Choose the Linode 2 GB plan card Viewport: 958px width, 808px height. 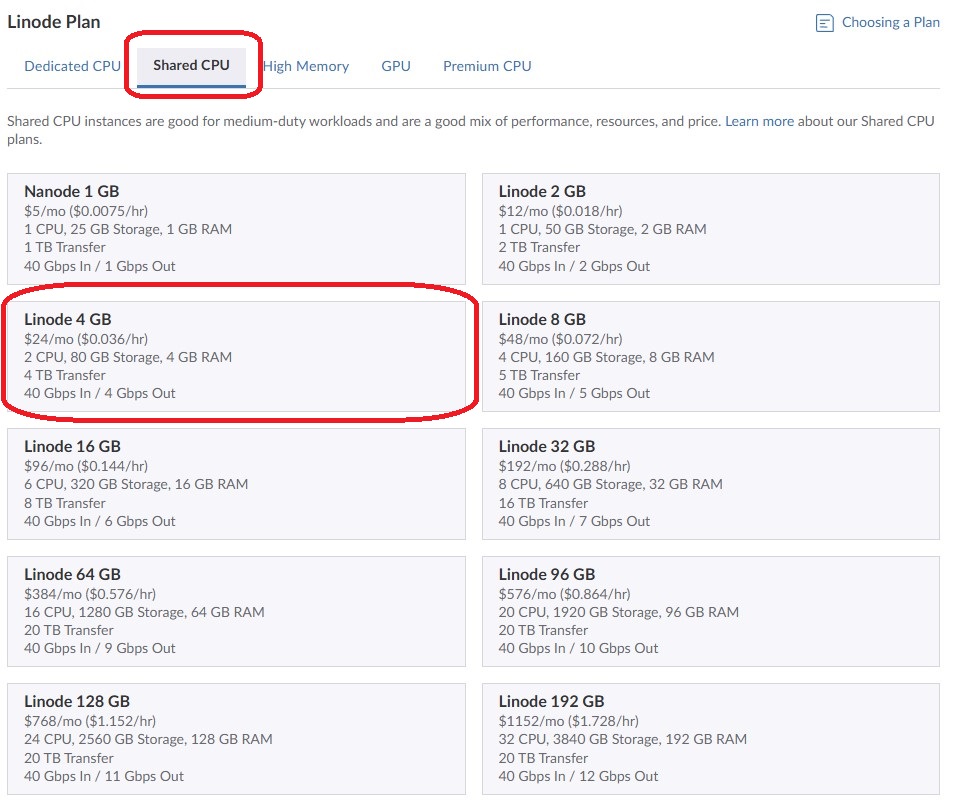pyautogui.click(x=711, y=229)
